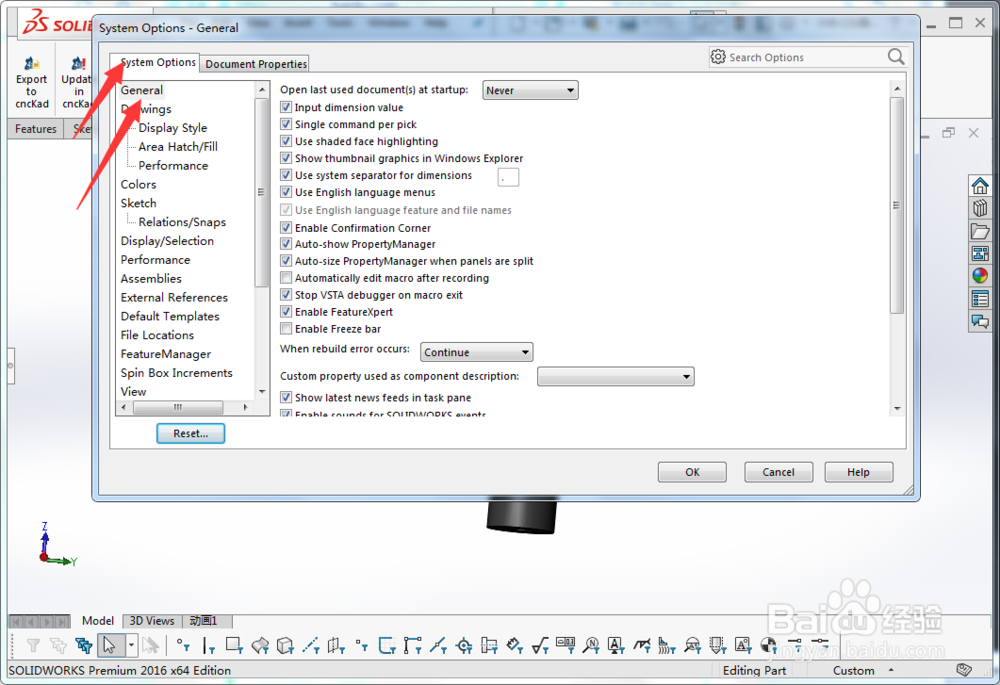Open the Custom property component description dropdown
Screen dimensions: 1000x685
tap(615, 376)
